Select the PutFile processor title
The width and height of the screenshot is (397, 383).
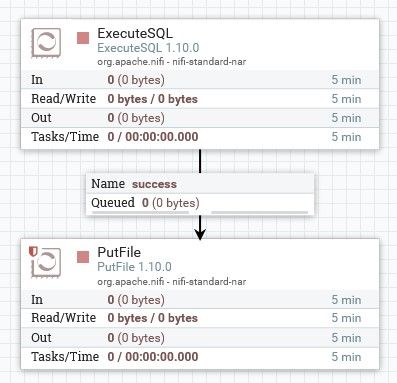click(x=119, y=252)
